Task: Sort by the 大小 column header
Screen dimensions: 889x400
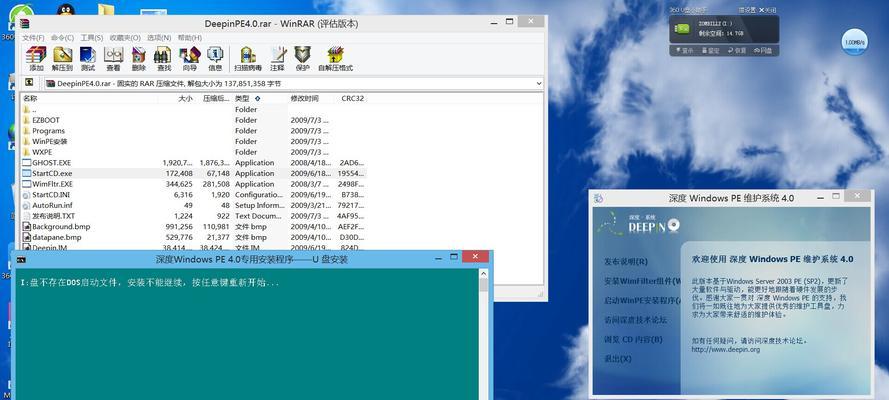Action: [x=185, y=98]
